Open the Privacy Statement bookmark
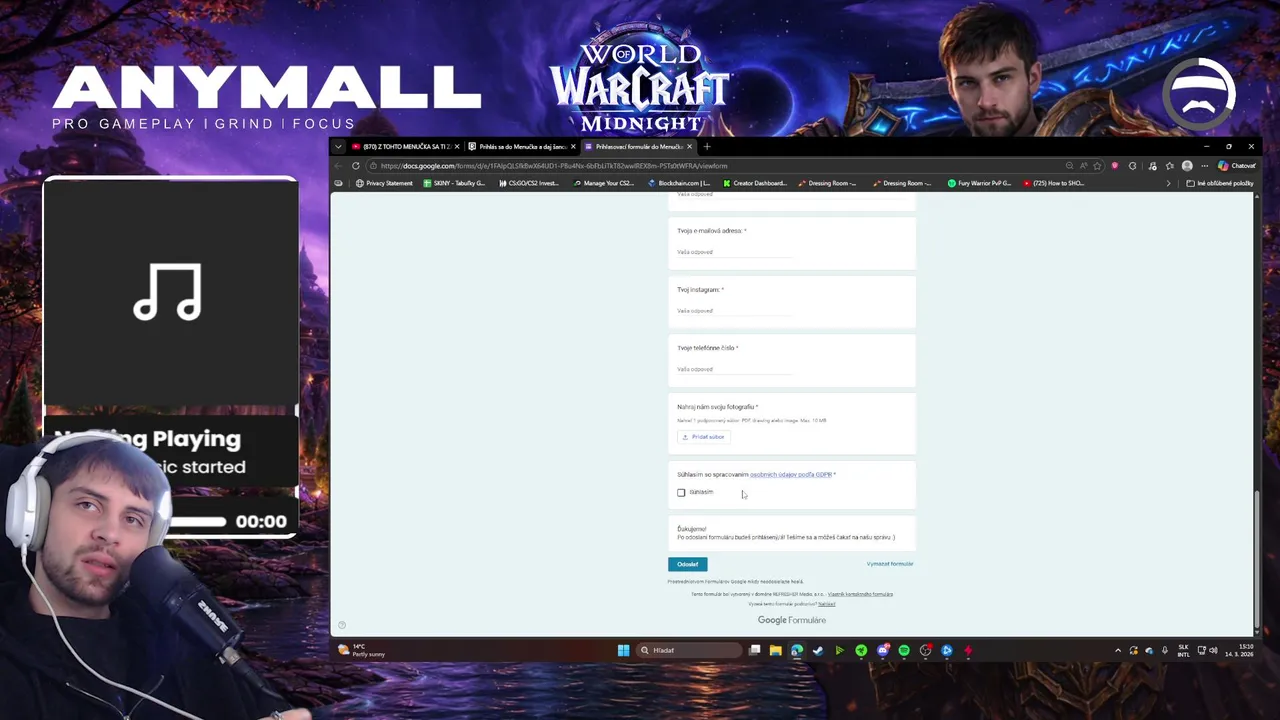Viewport: 1280px width, 720px height. coord(384,183)
